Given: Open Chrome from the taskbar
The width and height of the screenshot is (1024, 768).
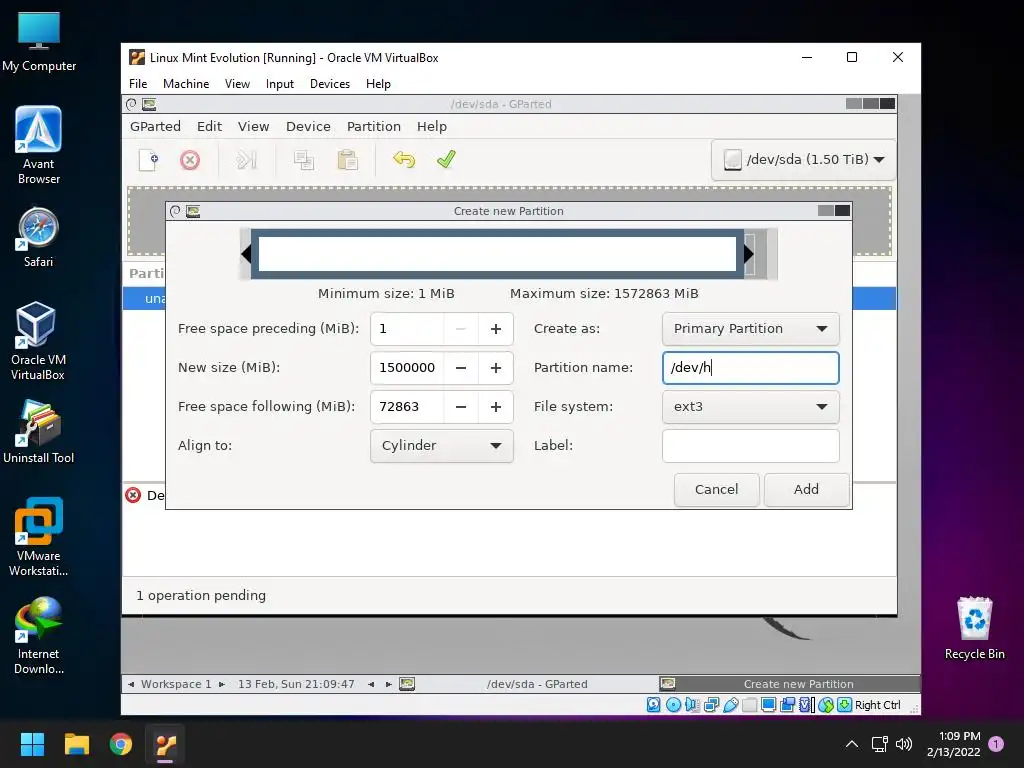Looking at the screenshot, I should coord(121,744).
